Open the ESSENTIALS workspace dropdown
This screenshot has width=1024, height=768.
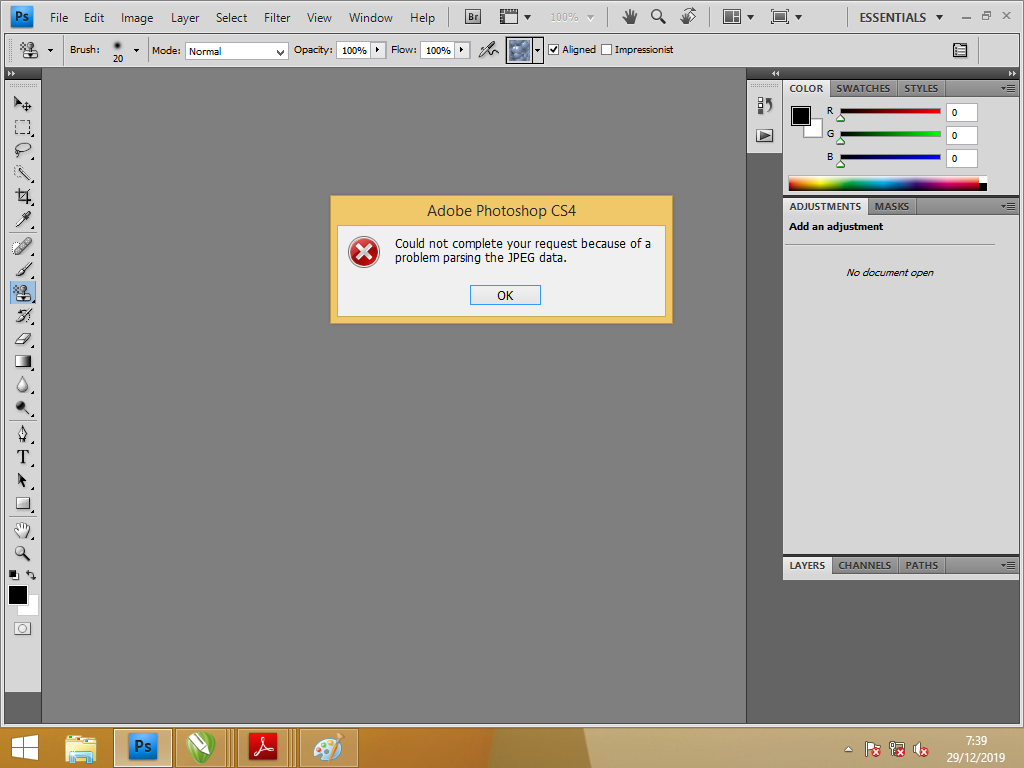pyautogui.click(x=901, y=18)
